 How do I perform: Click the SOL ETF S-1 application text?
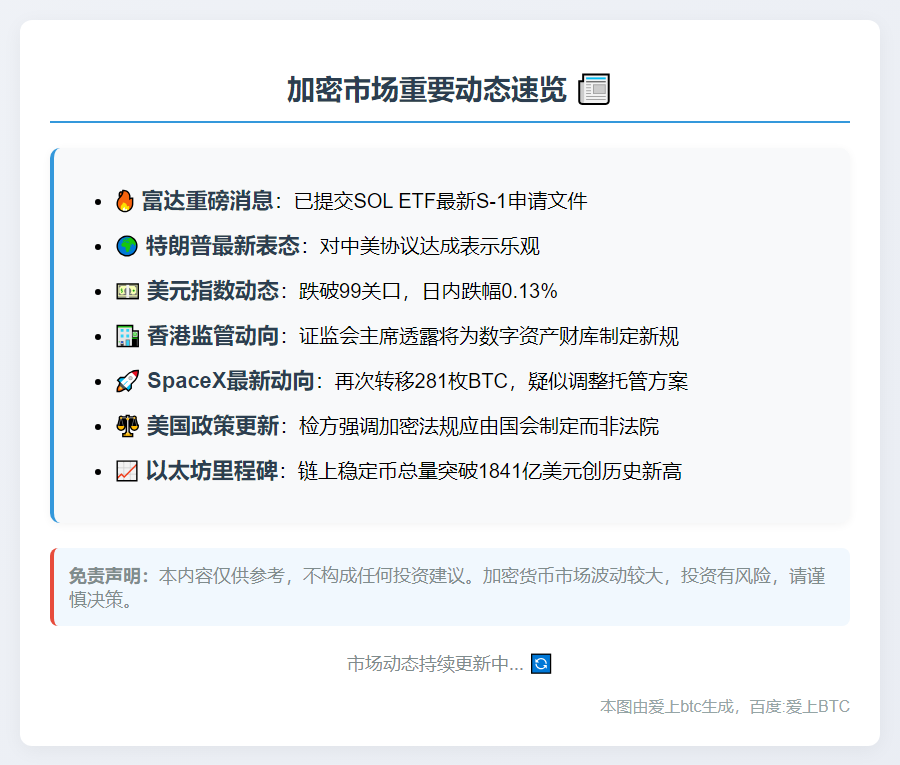(x=440, y=201)
